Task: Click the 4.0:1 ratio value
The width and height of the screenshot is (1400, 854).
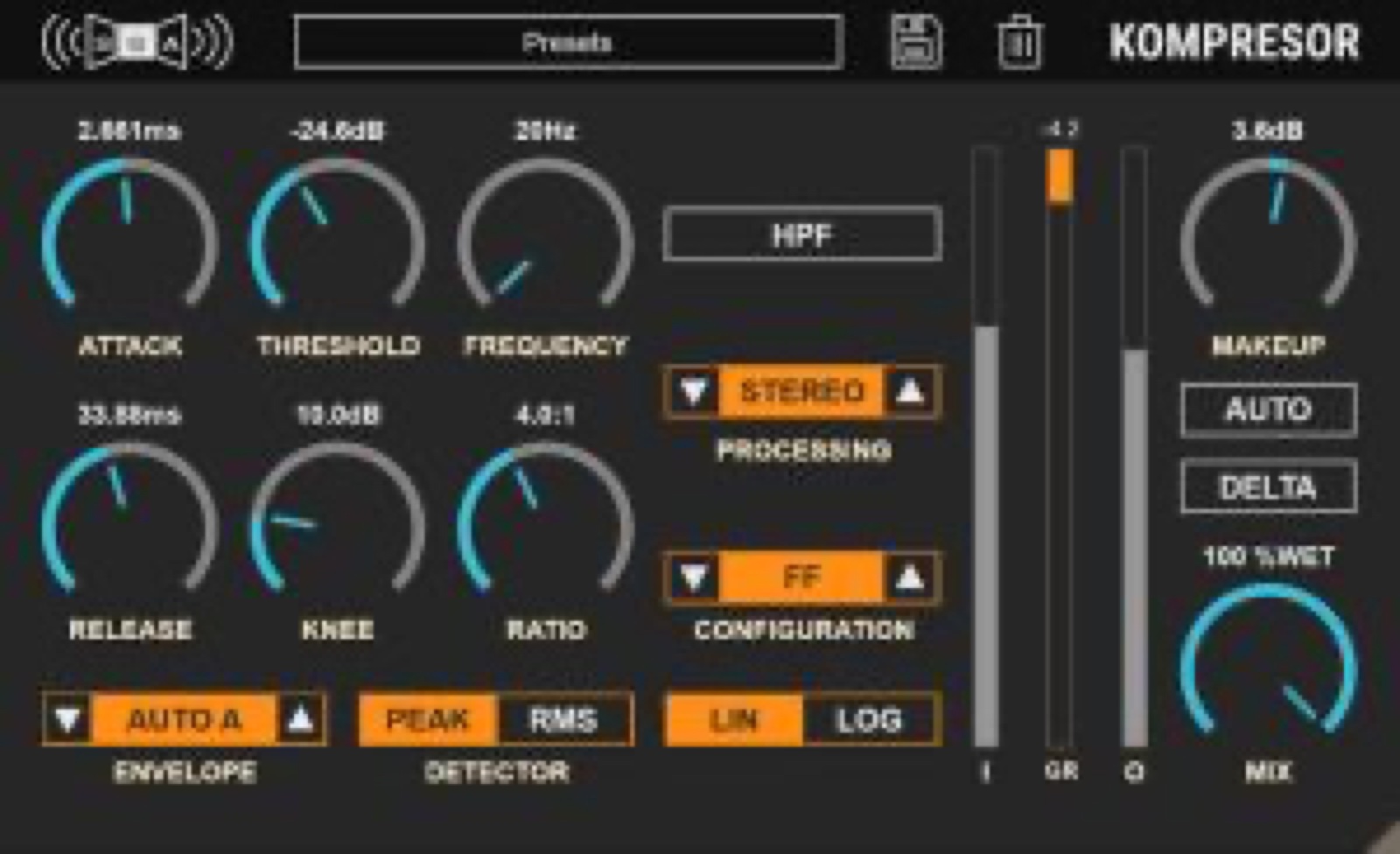Action: pos(545,414)
